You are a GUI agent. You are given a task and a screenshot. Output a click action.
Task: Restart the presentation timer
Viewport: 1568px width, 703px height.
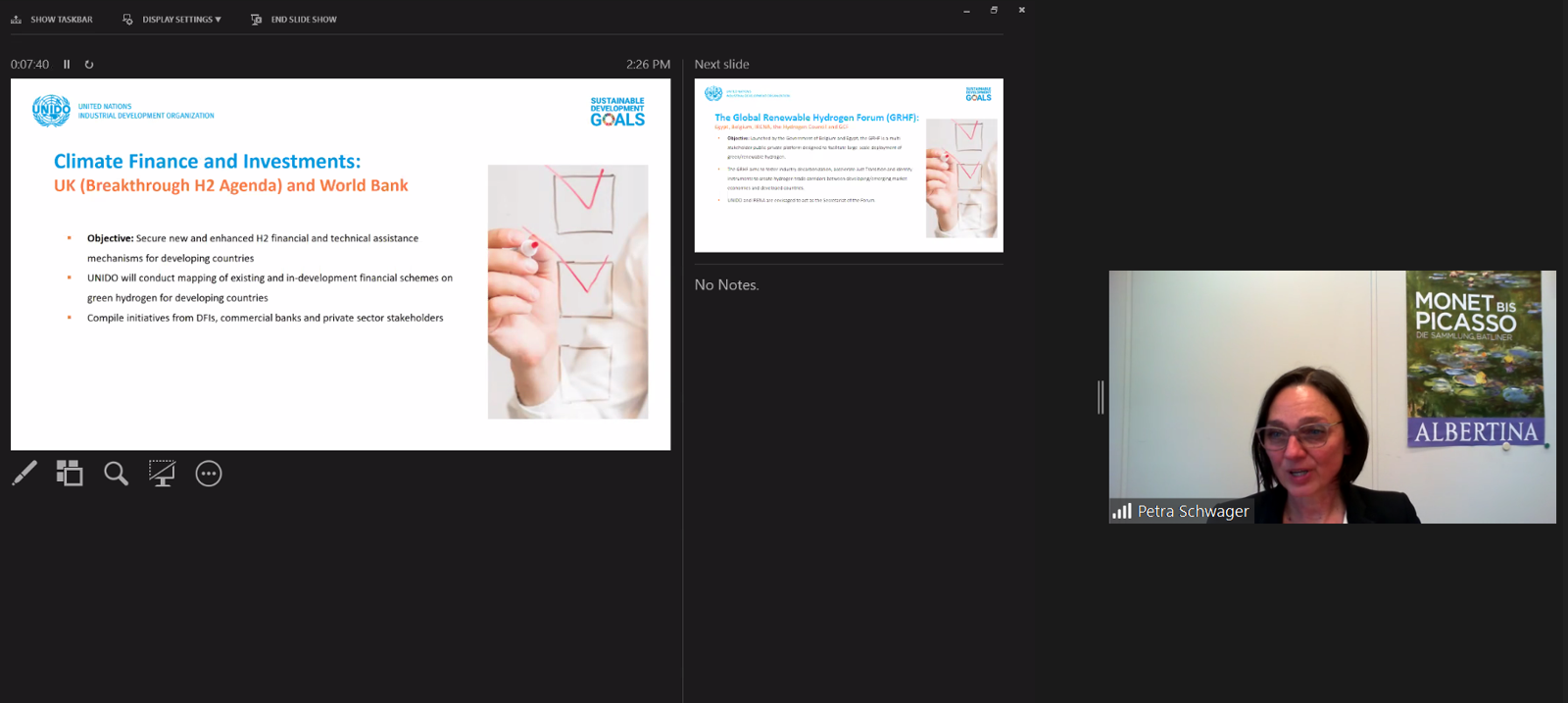click(x=89, y=65)
